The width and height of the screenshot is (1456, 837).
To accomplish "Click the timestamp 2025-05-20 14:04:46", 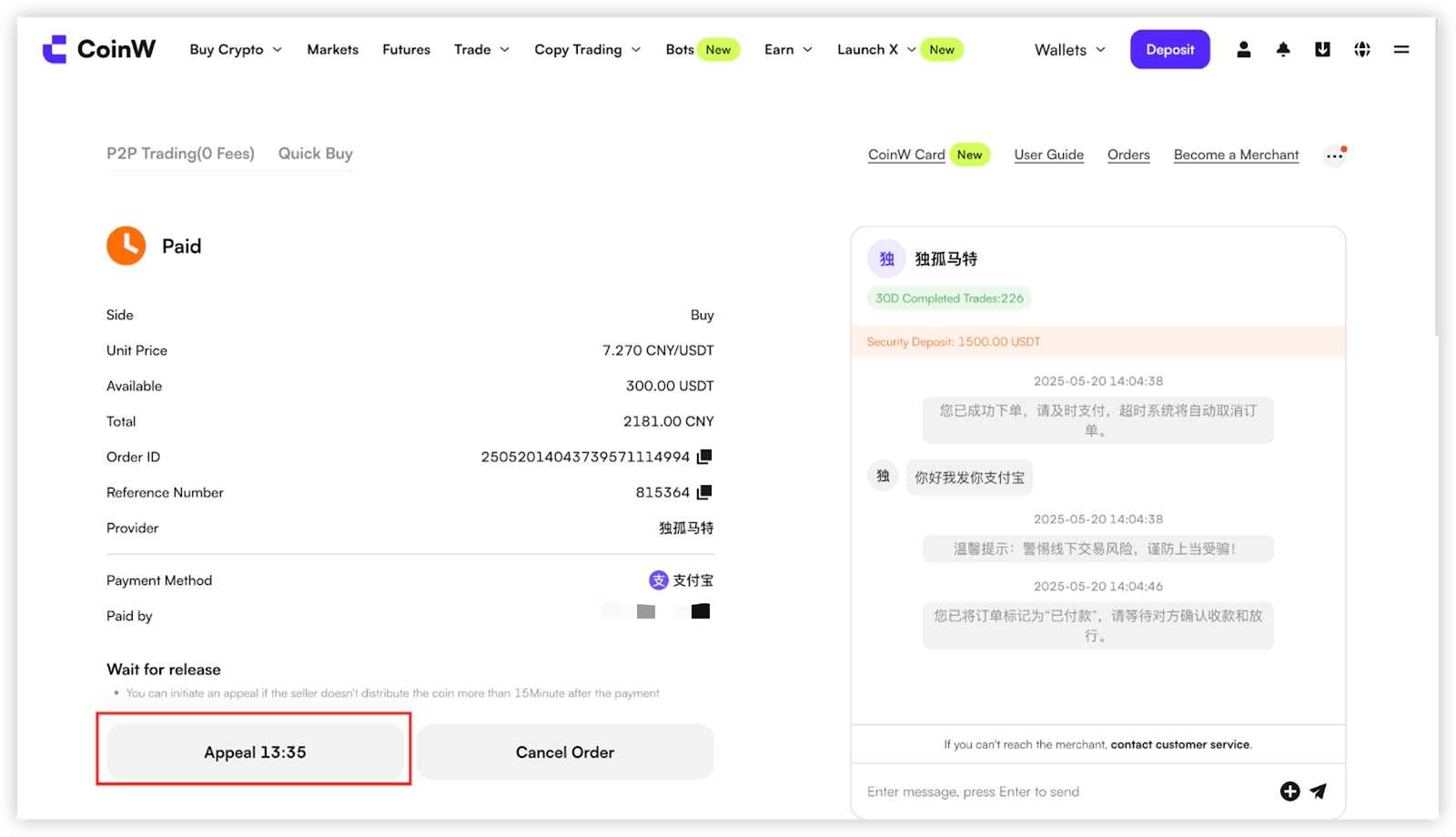I will click(x=1098, y=587).
